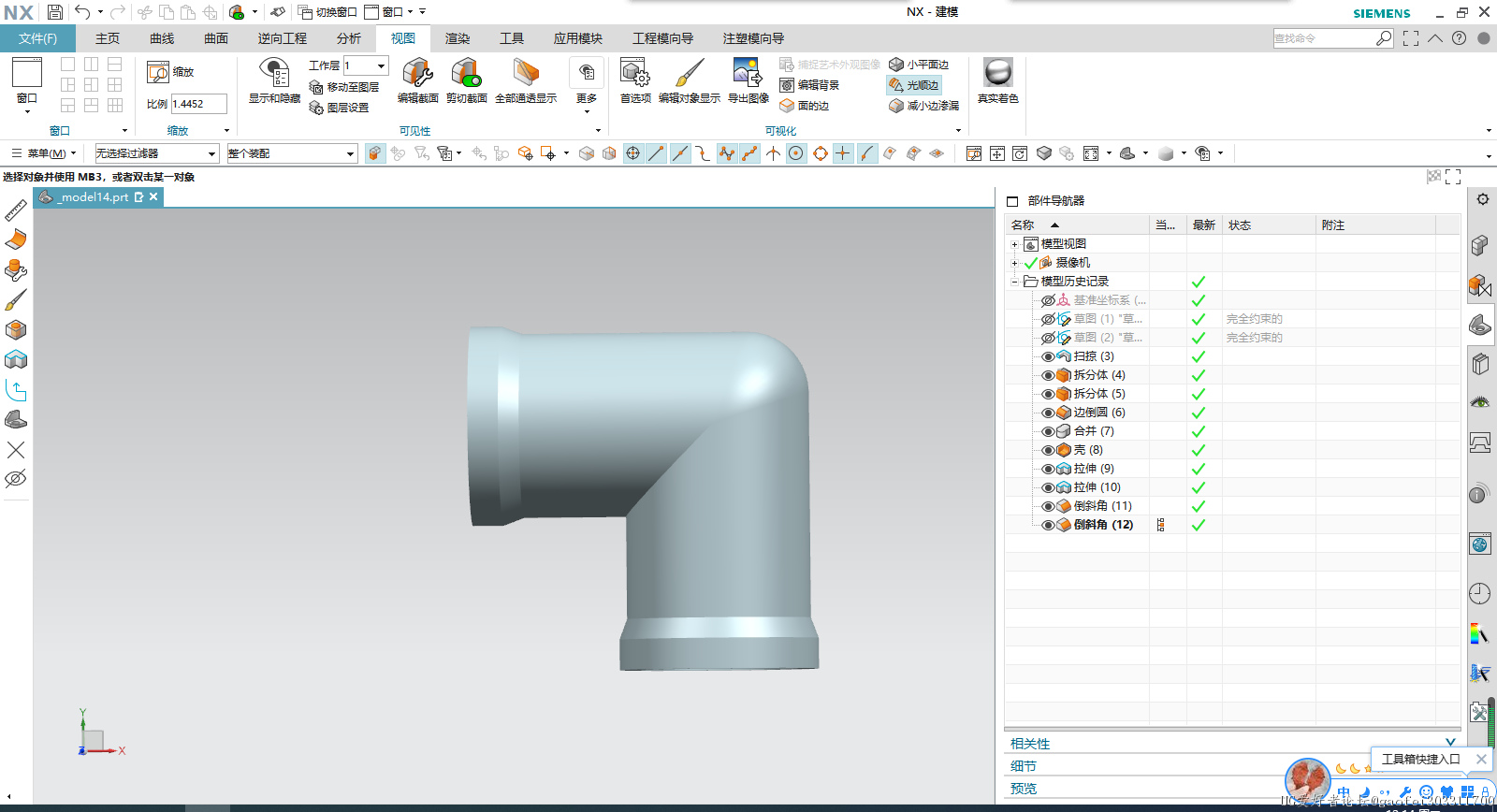Open the 菜单(M) dropdown menu

44,153
